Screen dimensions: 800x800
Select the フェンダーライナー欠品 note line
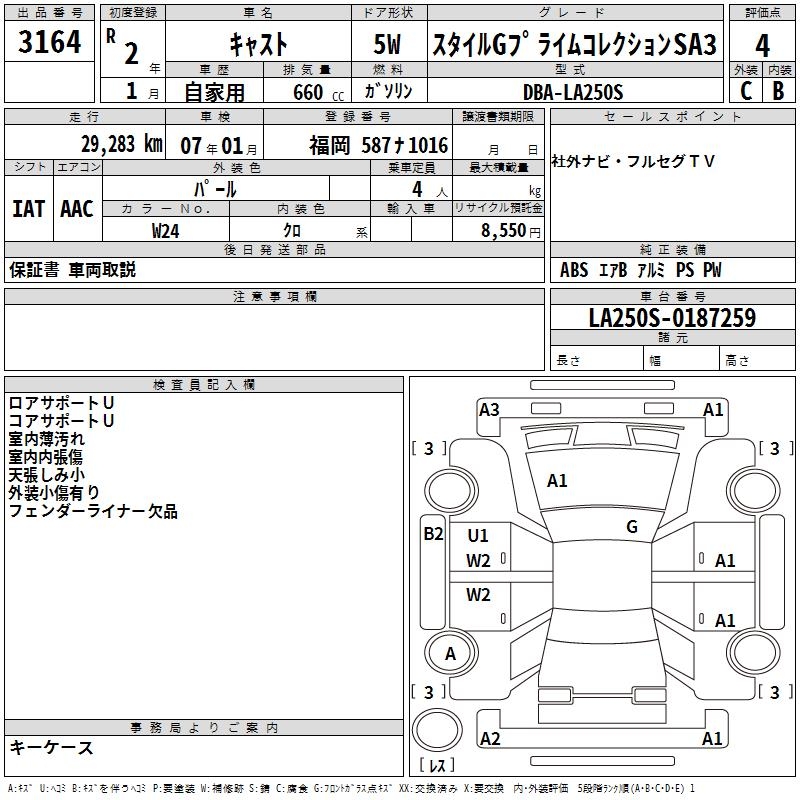click(x=93, y=511)
